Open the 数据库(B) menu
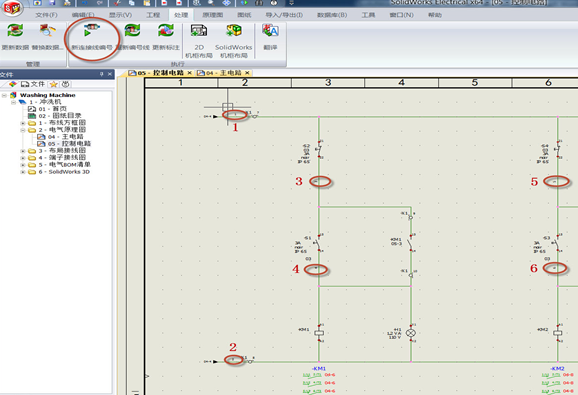Screen dimensions: 578x395 click(x=332, y=15)
